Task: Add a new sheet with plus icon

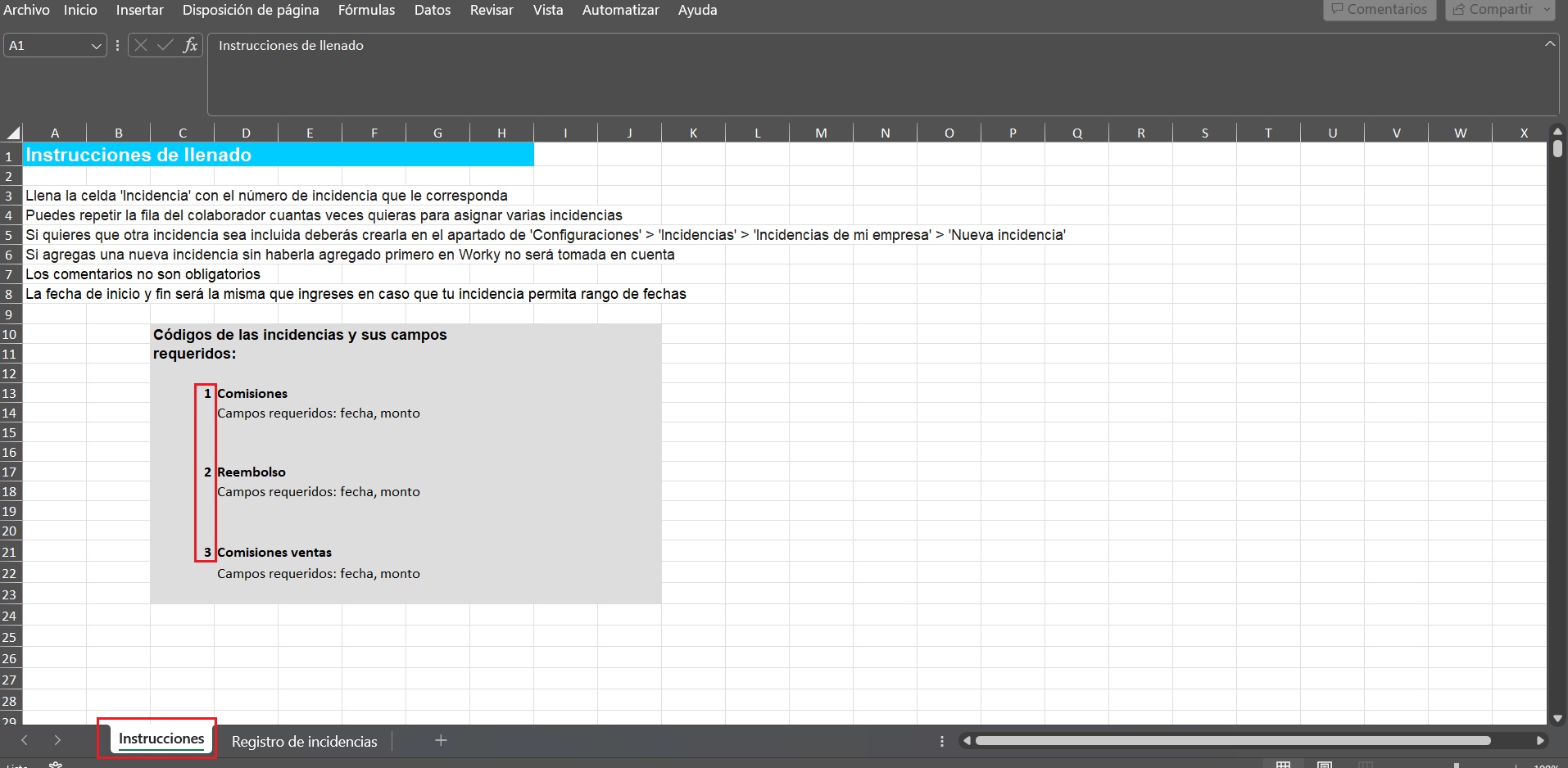Action: [x=441, y=740]
